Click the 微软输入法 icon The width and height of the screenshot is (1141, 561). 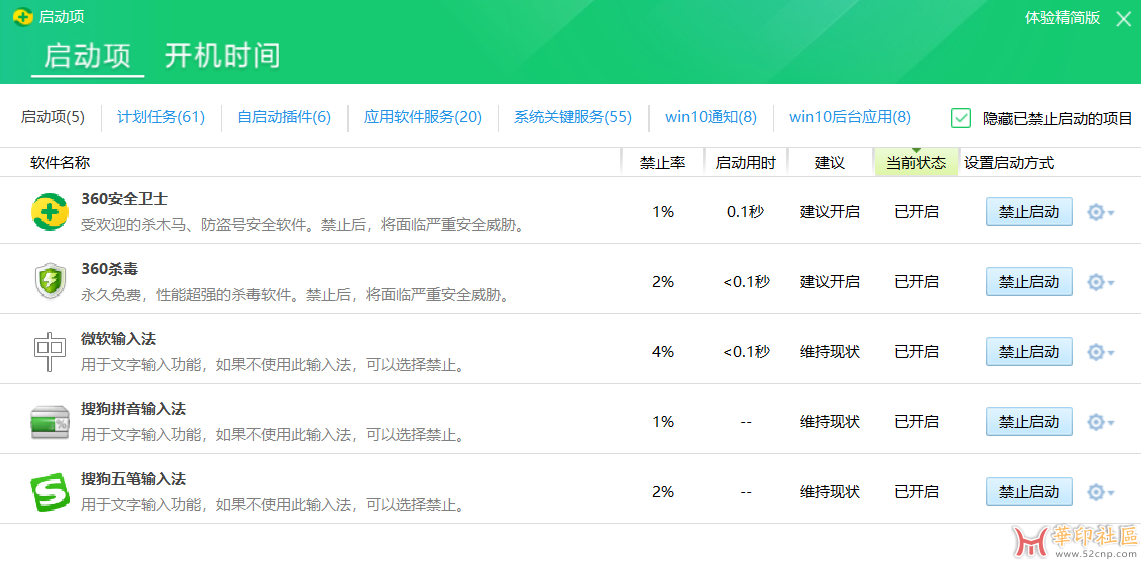click(x=49, y=351)
